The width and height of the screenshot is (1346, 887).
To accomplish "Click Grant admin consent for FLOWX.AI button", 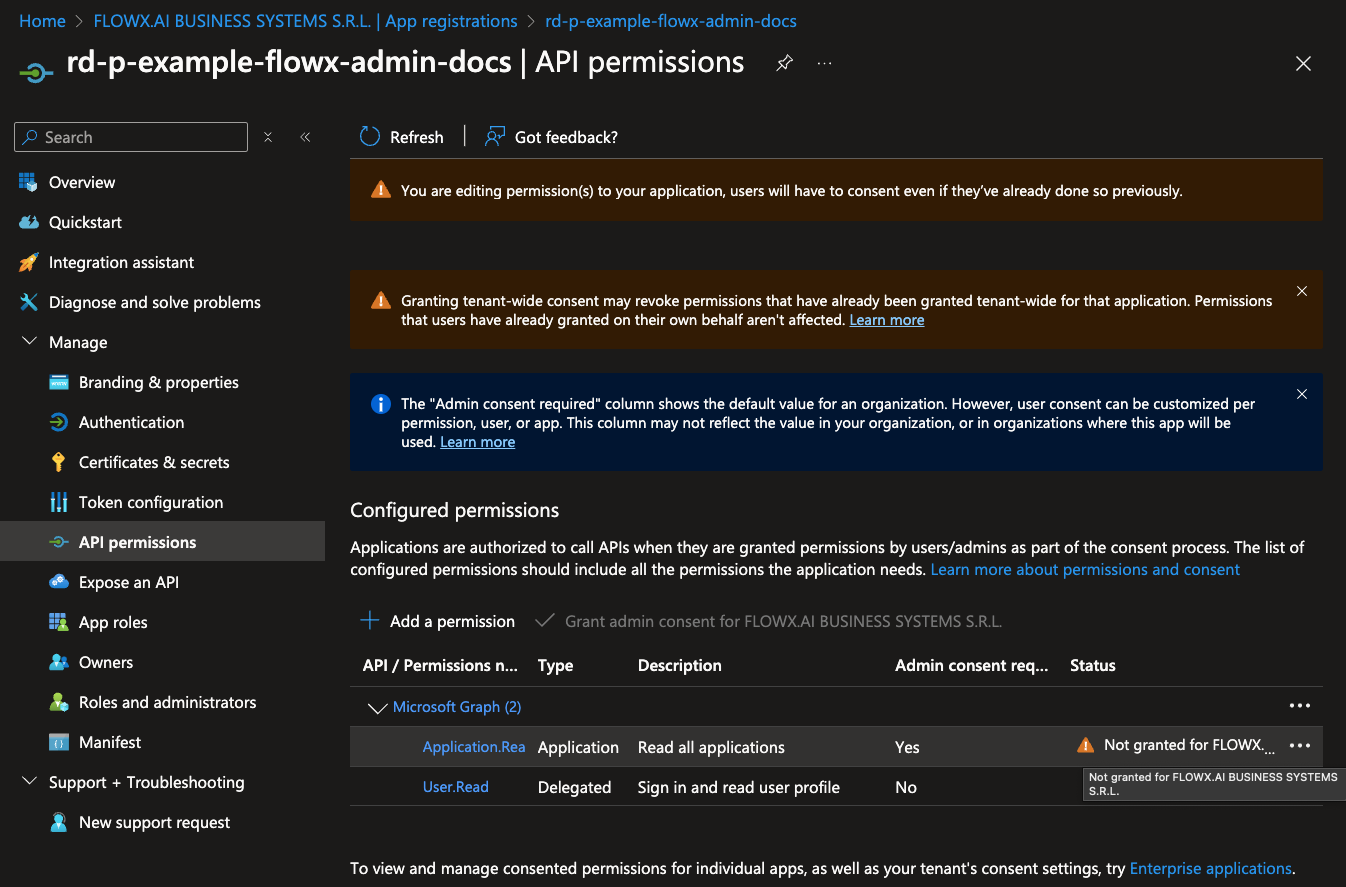I will 769,621.
